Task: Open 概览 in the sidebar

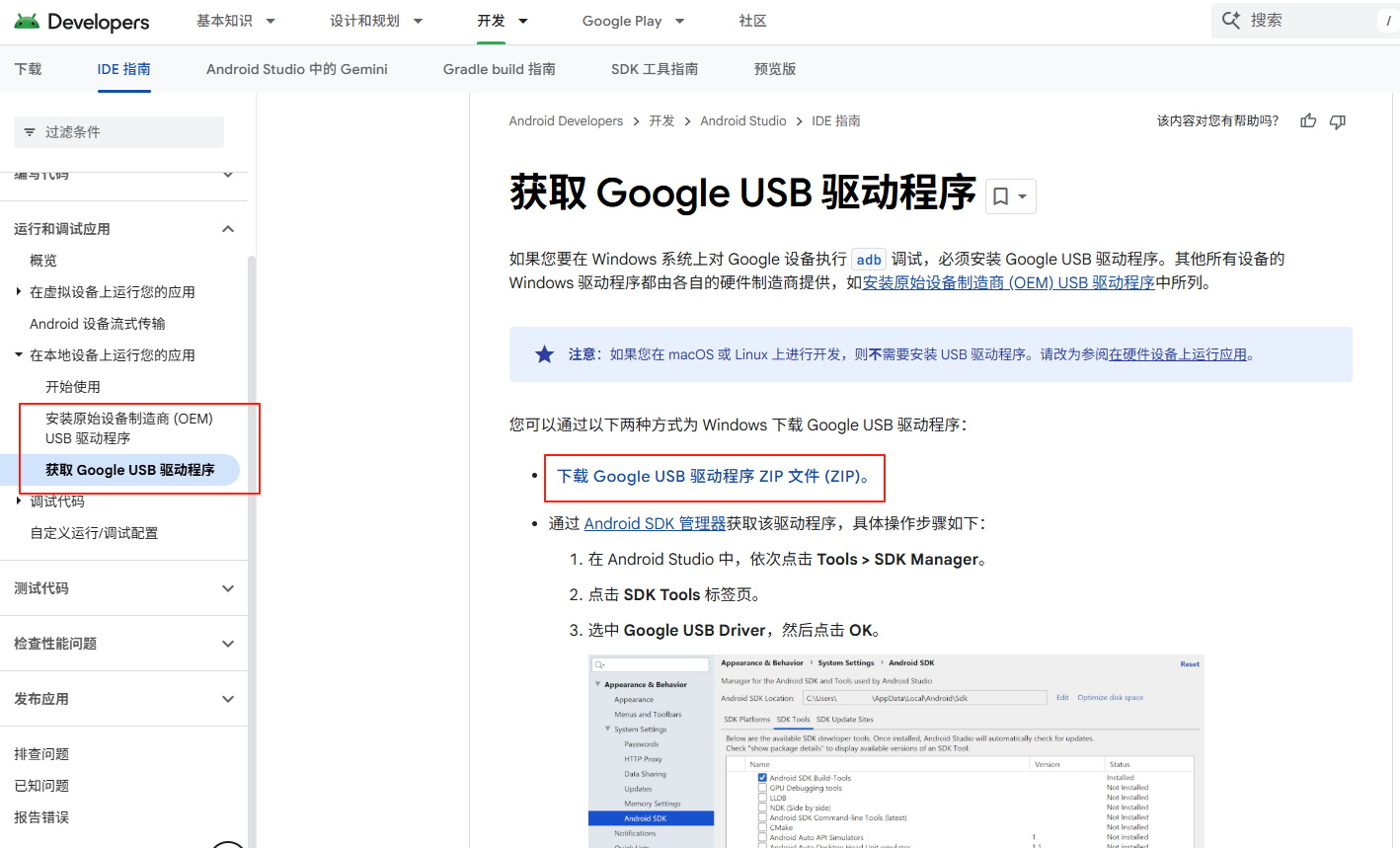Action: click(43, 261)
